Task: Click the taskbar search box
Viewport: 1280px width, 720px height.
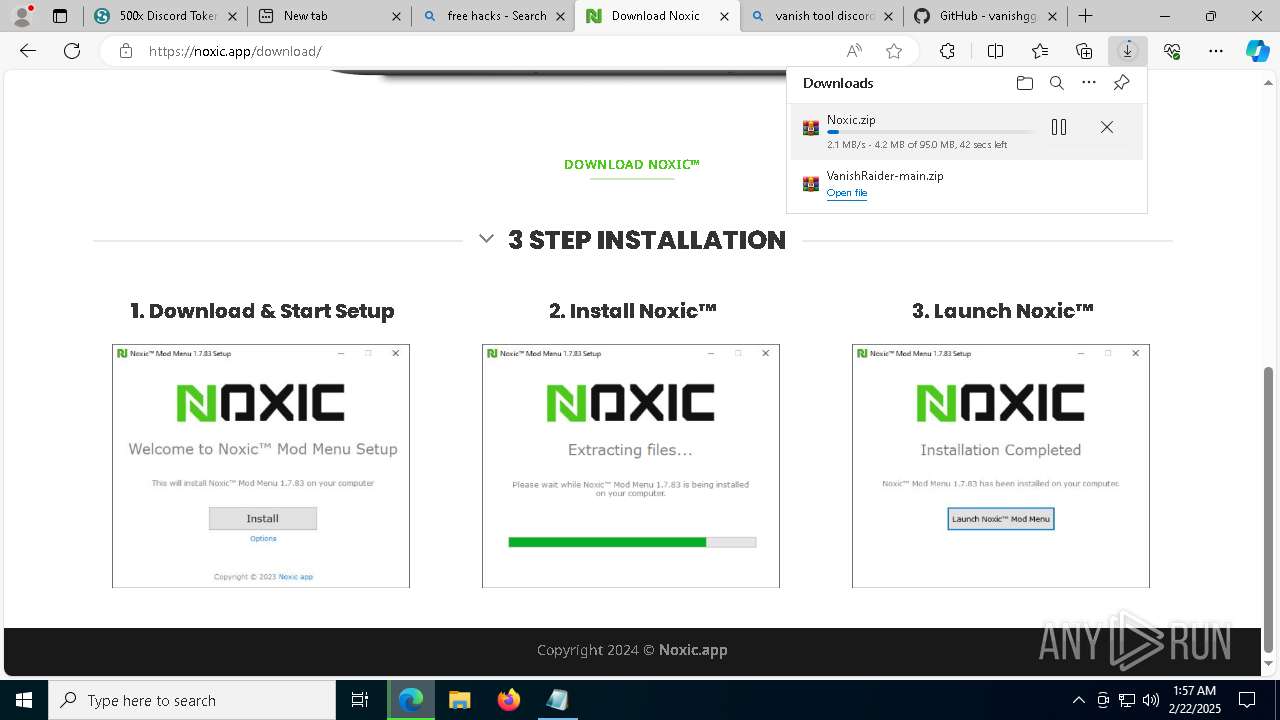Action: click(192, 700)
